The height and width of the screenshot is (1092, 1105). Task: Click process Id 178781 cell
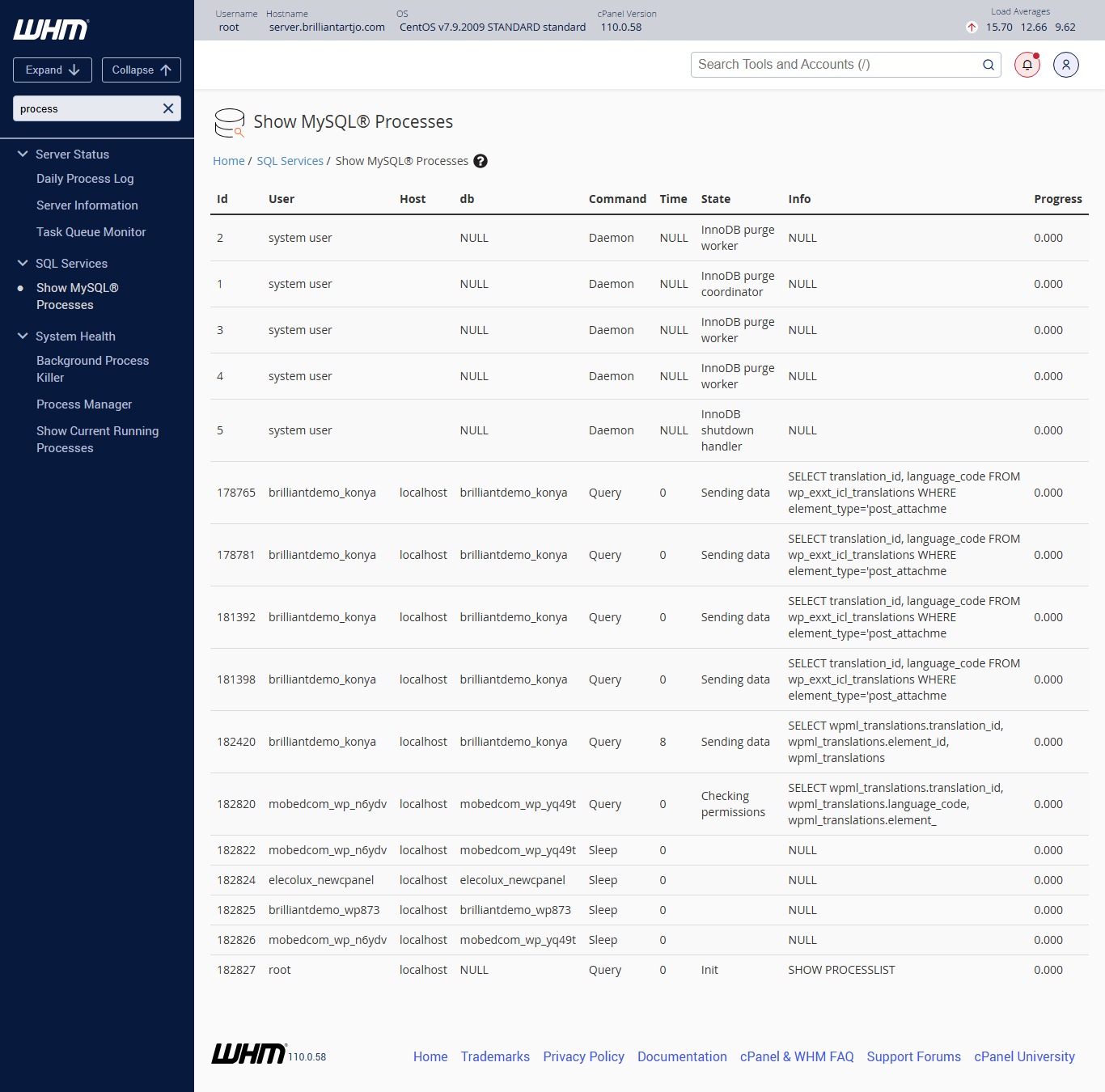[236, 555]
